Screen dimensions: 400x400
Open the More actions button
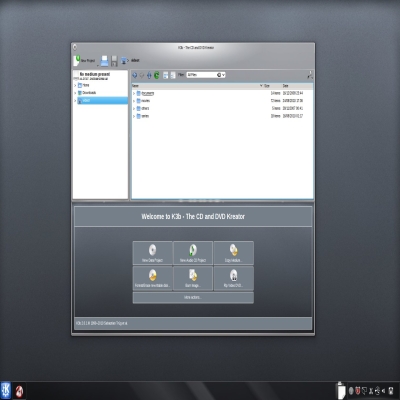click(193, 297)
